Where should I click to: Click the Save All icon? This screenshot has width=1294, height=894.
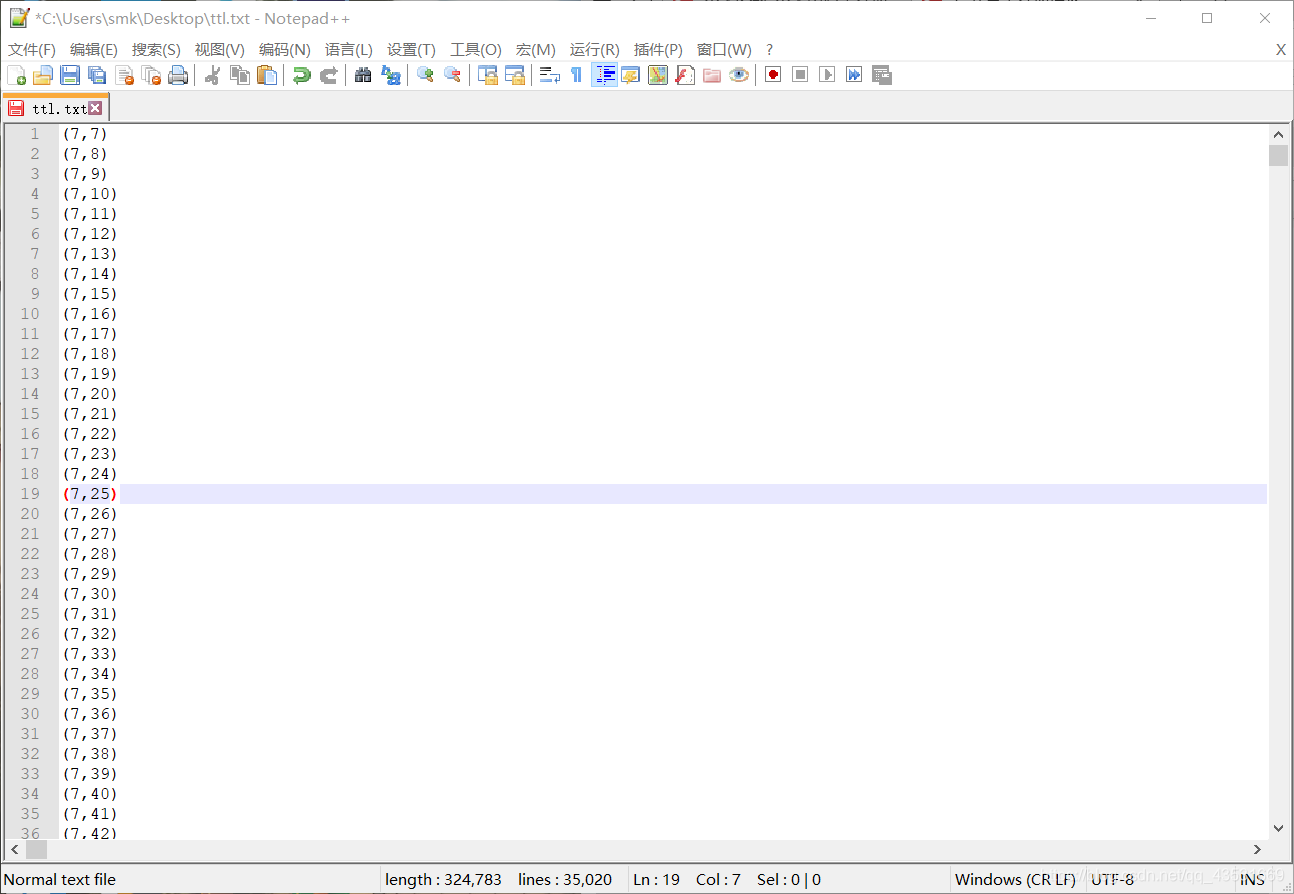[97, 75]
